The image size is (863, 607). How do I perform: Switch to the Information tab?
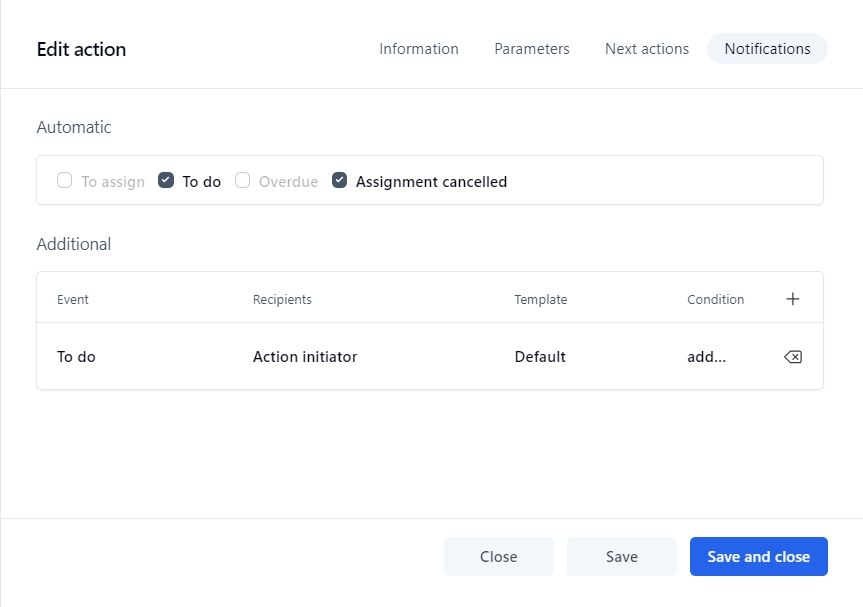point(418,49)
